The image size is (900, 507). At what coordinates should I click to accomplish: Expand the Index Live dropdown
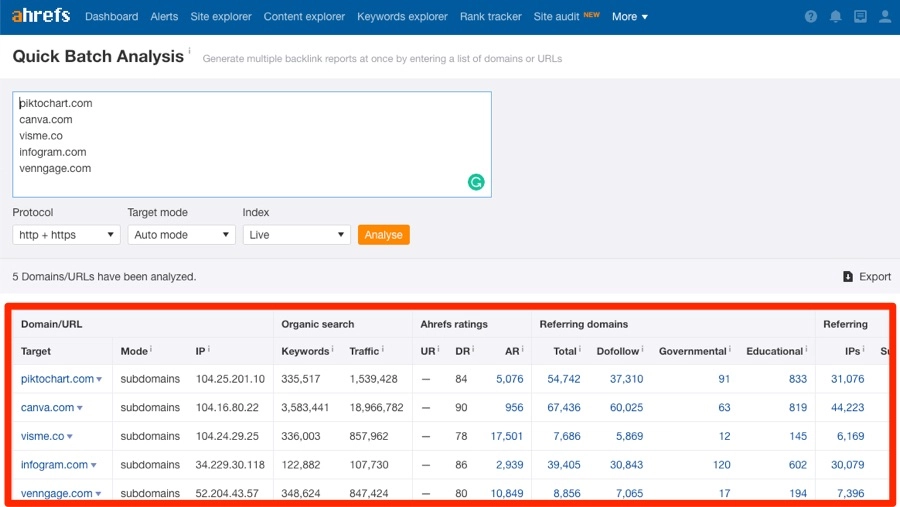(x=296, y=235)
